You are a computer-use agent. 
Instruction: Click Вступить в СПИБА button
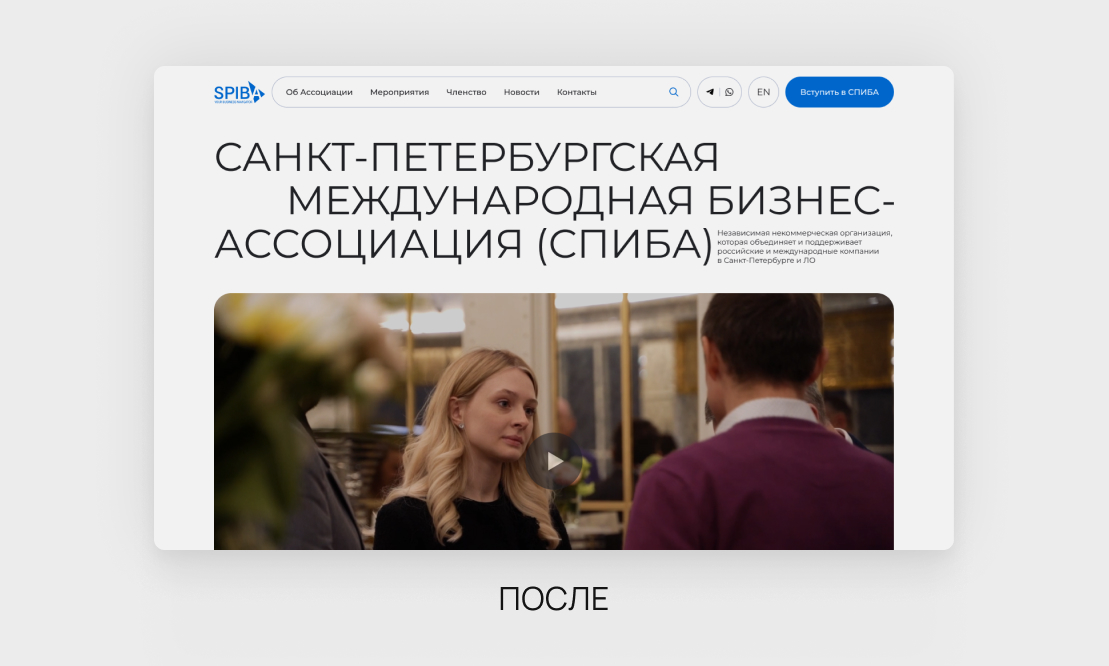[839, 92]
